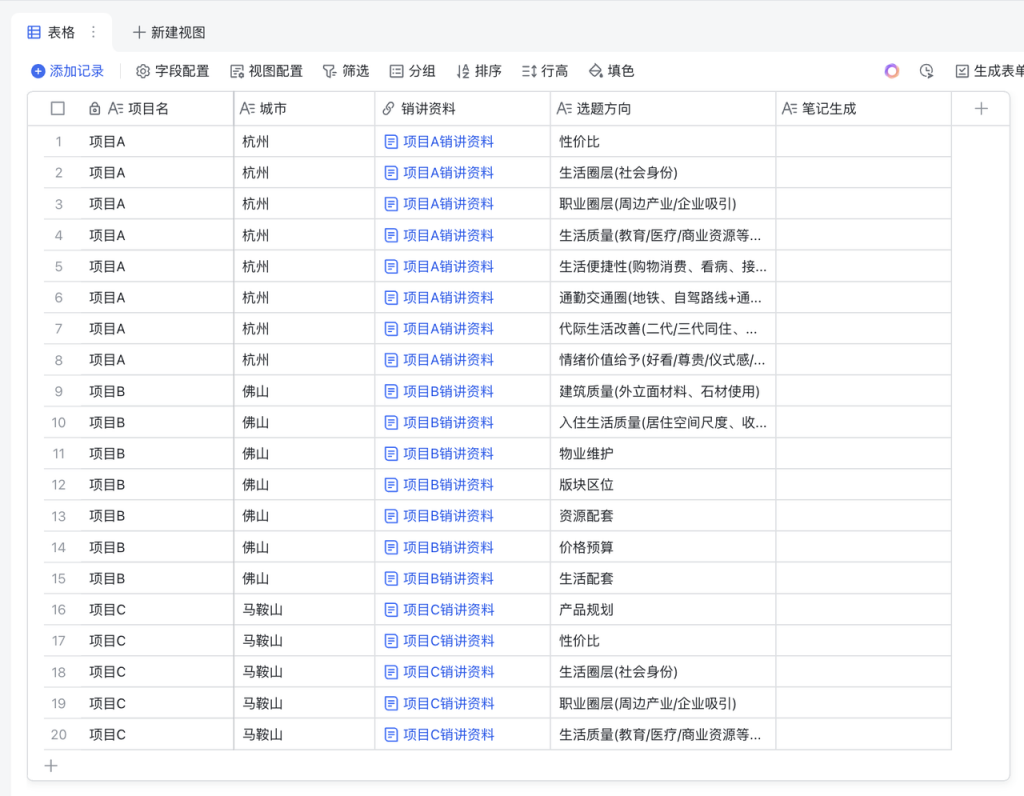Click 性价比 cell in row 1
1024x796 pixels.
pos(663,142)
